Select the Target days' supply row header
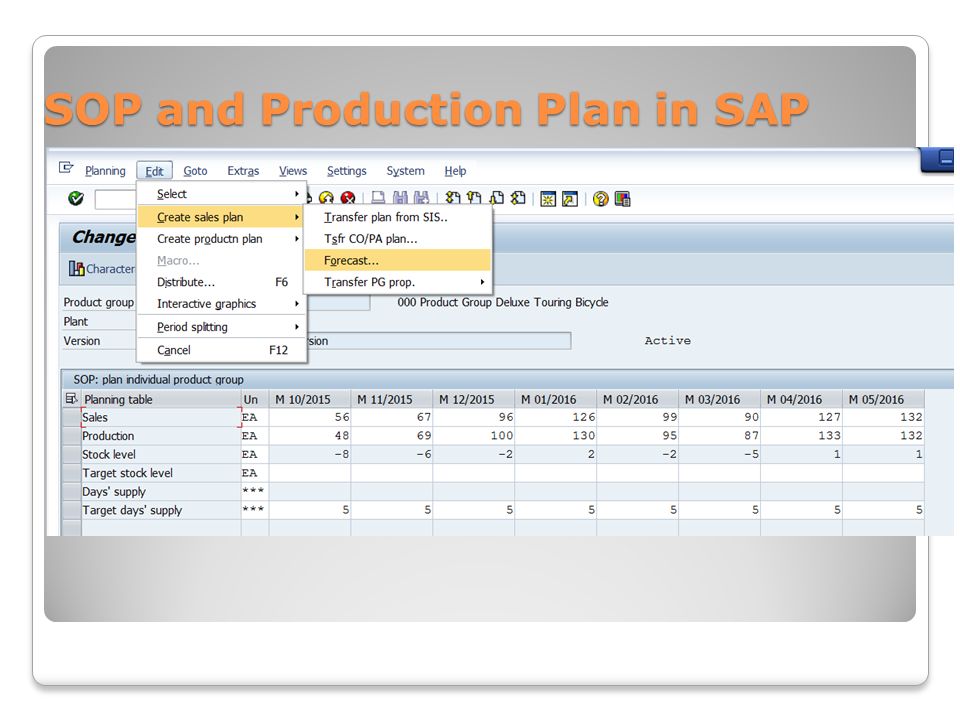Viewport: 960px width, 720px height. [72, 510]
